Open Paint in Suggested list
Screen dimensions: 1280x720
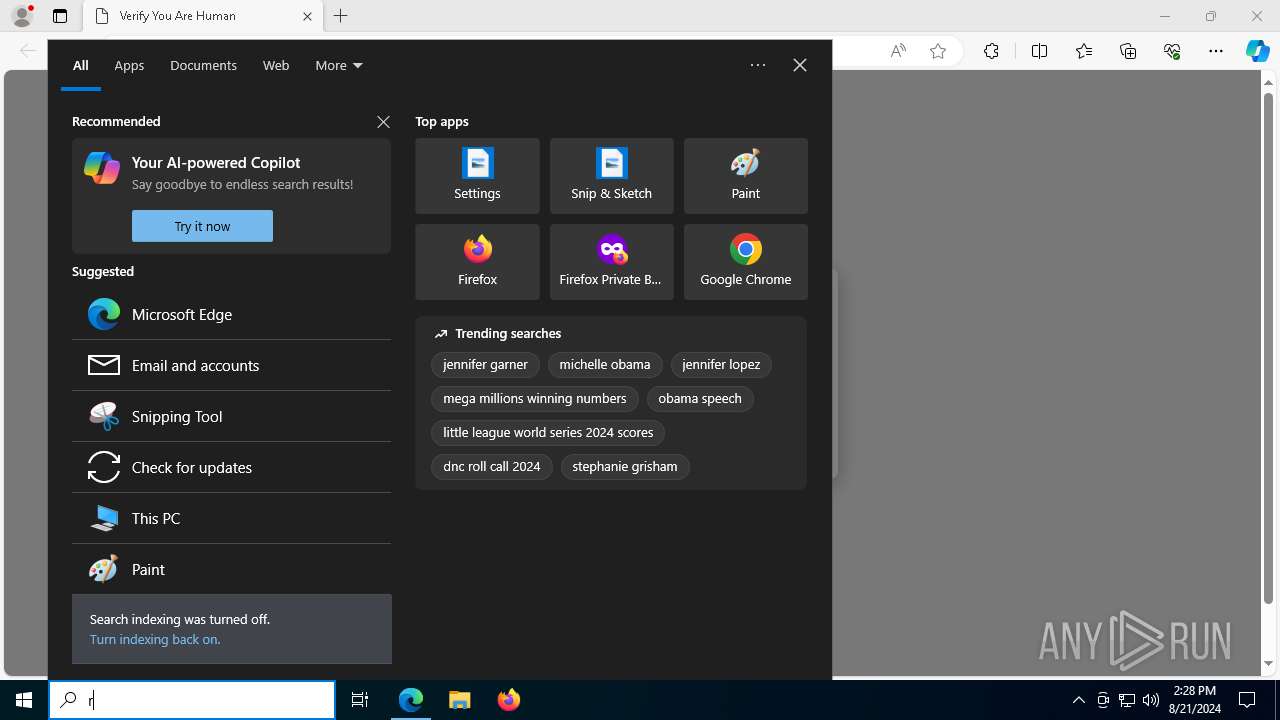click(x=231, y=569)
